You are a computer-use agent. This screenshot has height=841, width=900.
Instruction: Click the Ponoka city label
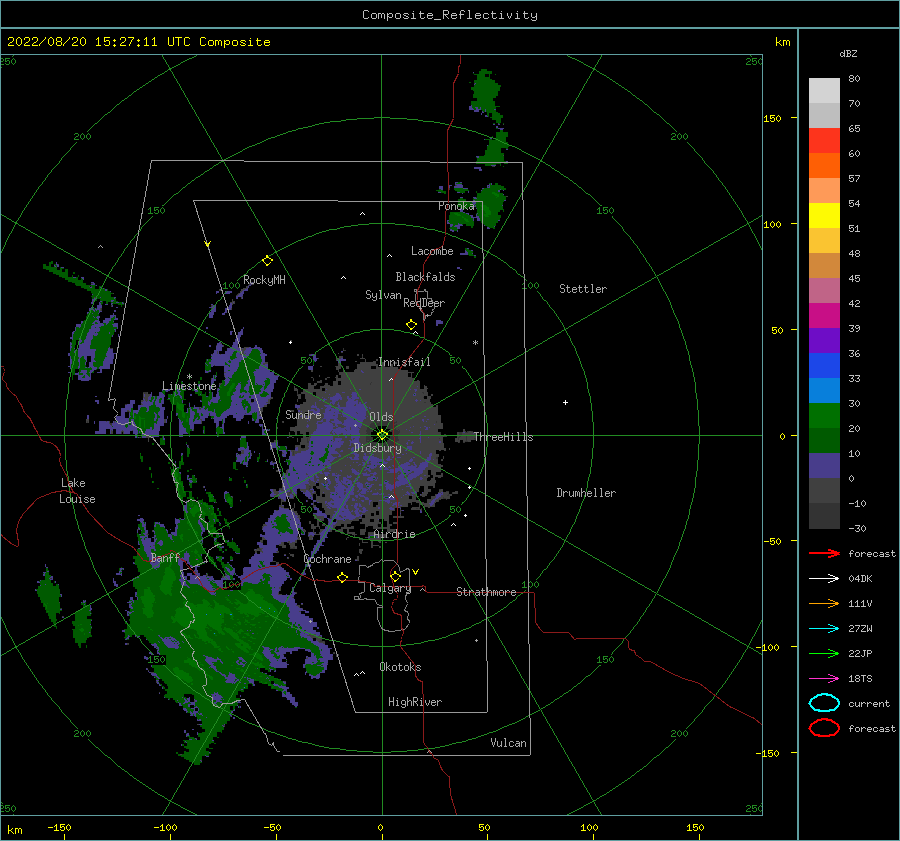point(456,206)
